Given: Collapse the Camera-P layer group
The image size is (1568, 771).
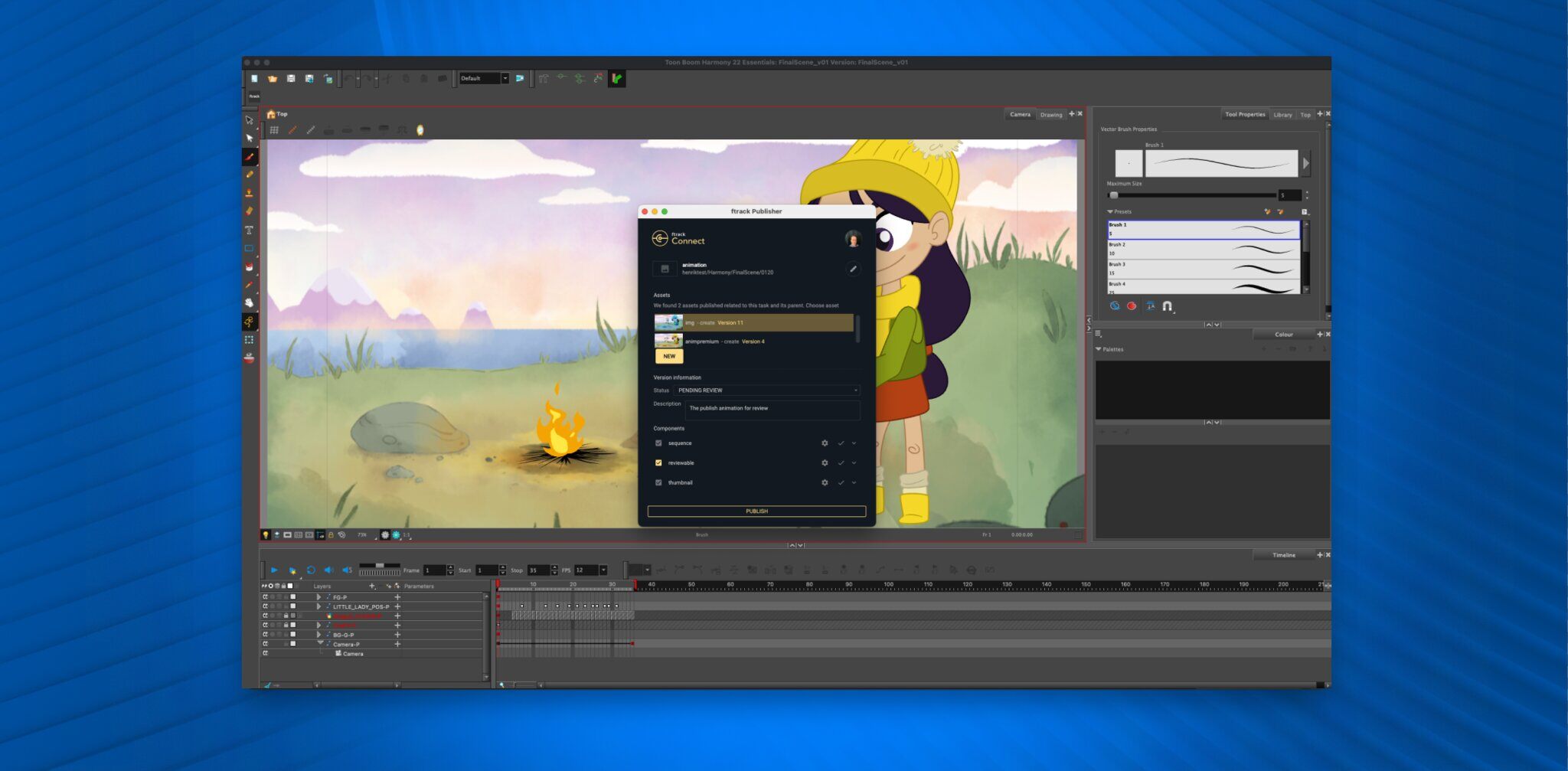Looking at the screenshot, I should coord(320,644).
